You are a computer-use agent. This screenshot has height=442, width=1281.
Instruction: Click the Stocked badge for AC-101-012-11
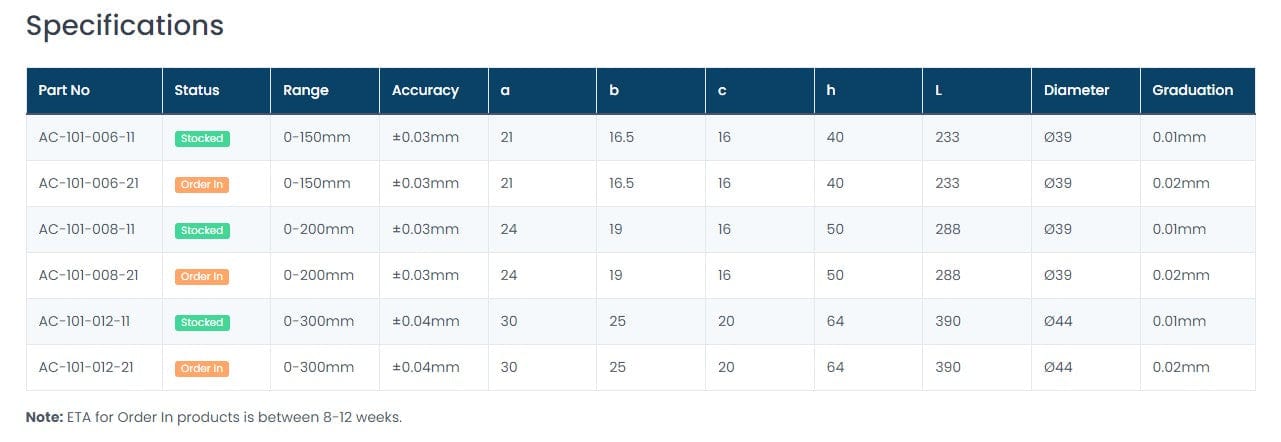coord(202,322)
